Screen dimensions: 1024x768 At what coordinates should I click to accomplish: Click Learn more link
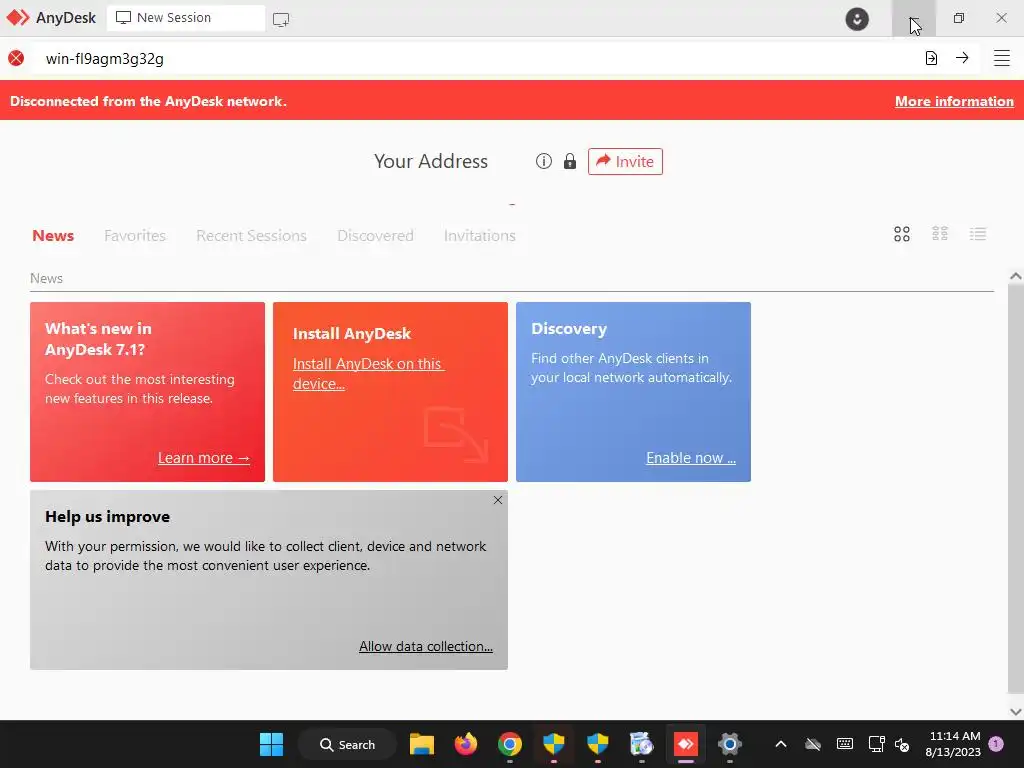click(204, 458)
